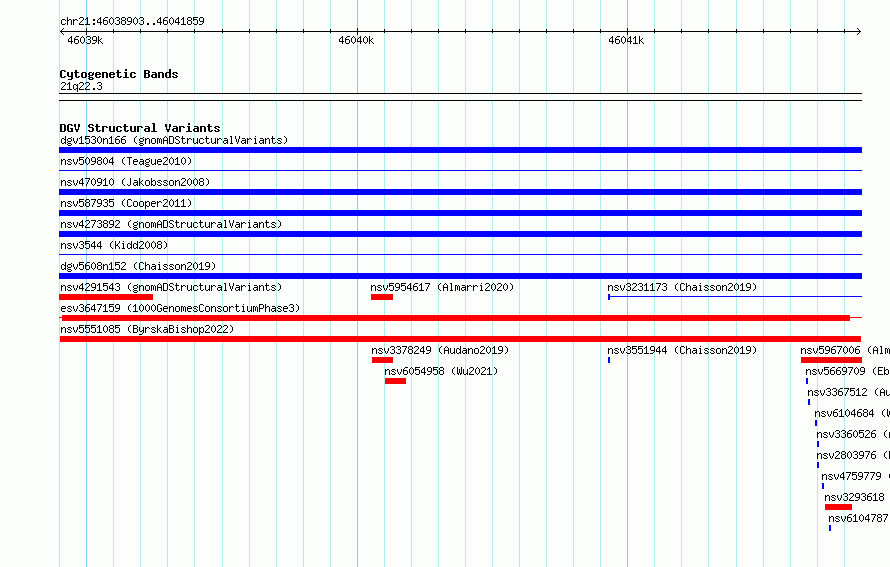890x567 pixels.
Task: Select the nsv6054958 (Wu2021) label
Action: point(441,371)
